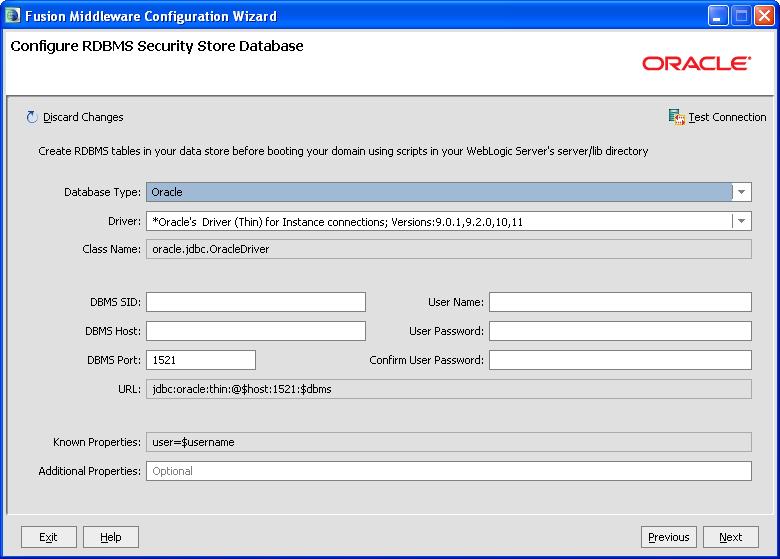Click the Exit button
The height and width of the screenshot is (559, 780).
click(x=49, y=537)
